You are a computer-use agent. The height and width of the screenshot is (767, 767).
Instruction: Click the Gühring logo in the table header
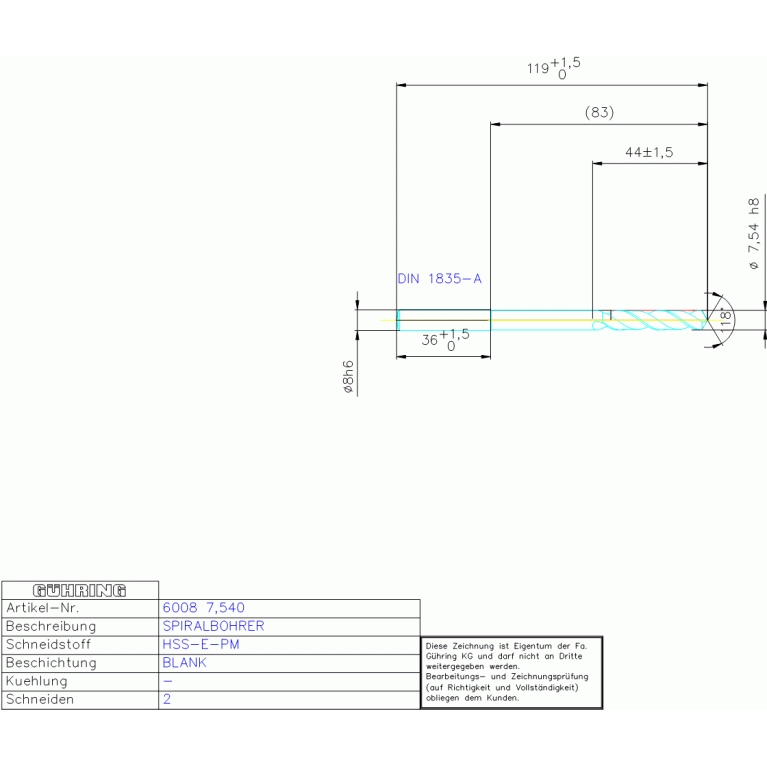click(x=80, y=590)
